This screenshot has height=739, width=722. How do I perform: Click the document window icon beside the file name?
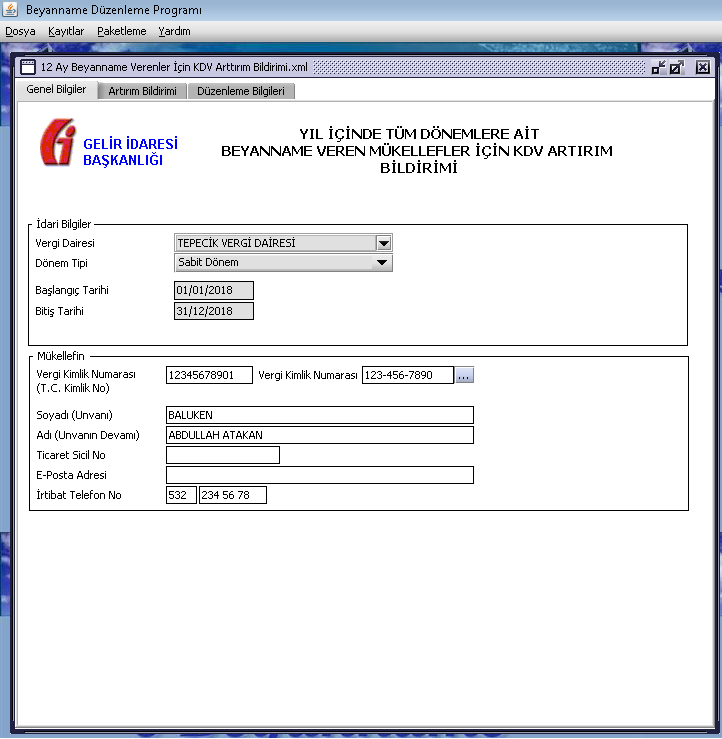28,67
